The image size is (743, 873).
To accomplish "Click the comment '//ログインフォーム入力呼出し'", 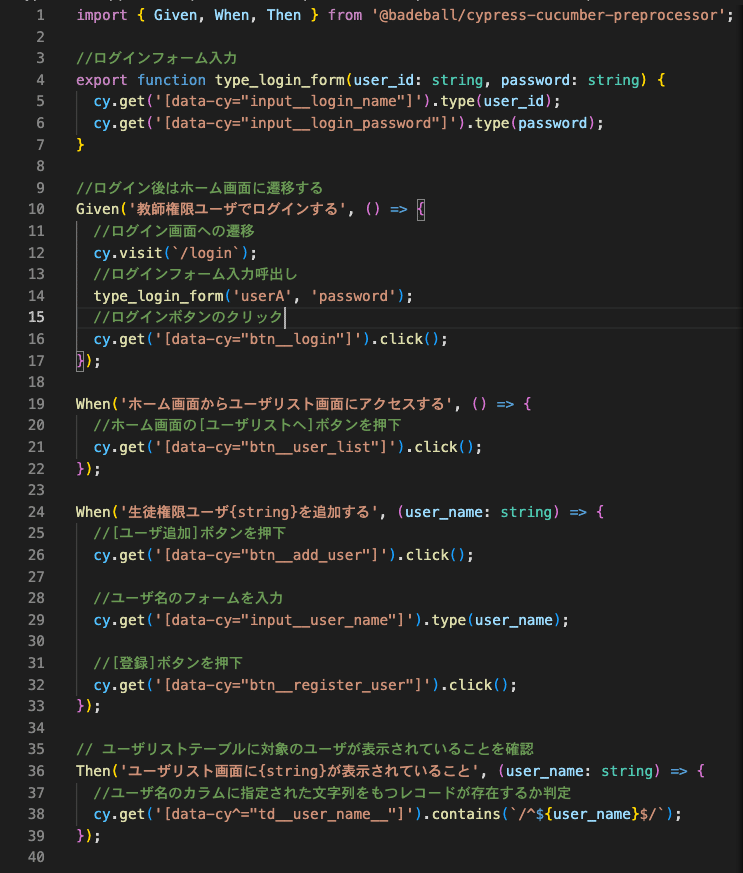I will [195, 274].
